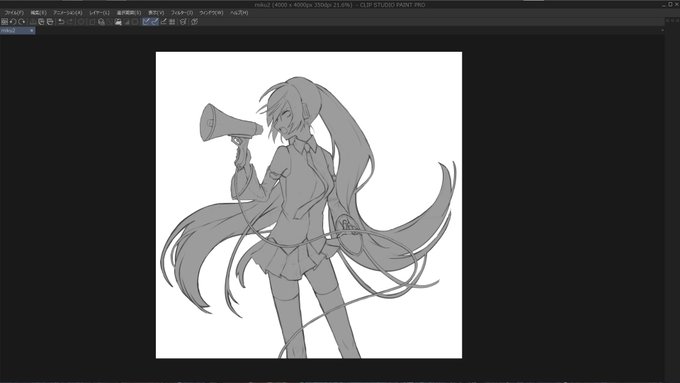Viewport: 680px width, 383px height.
Task: Open the アニメーション(A) menu
Action: [68, 13]
